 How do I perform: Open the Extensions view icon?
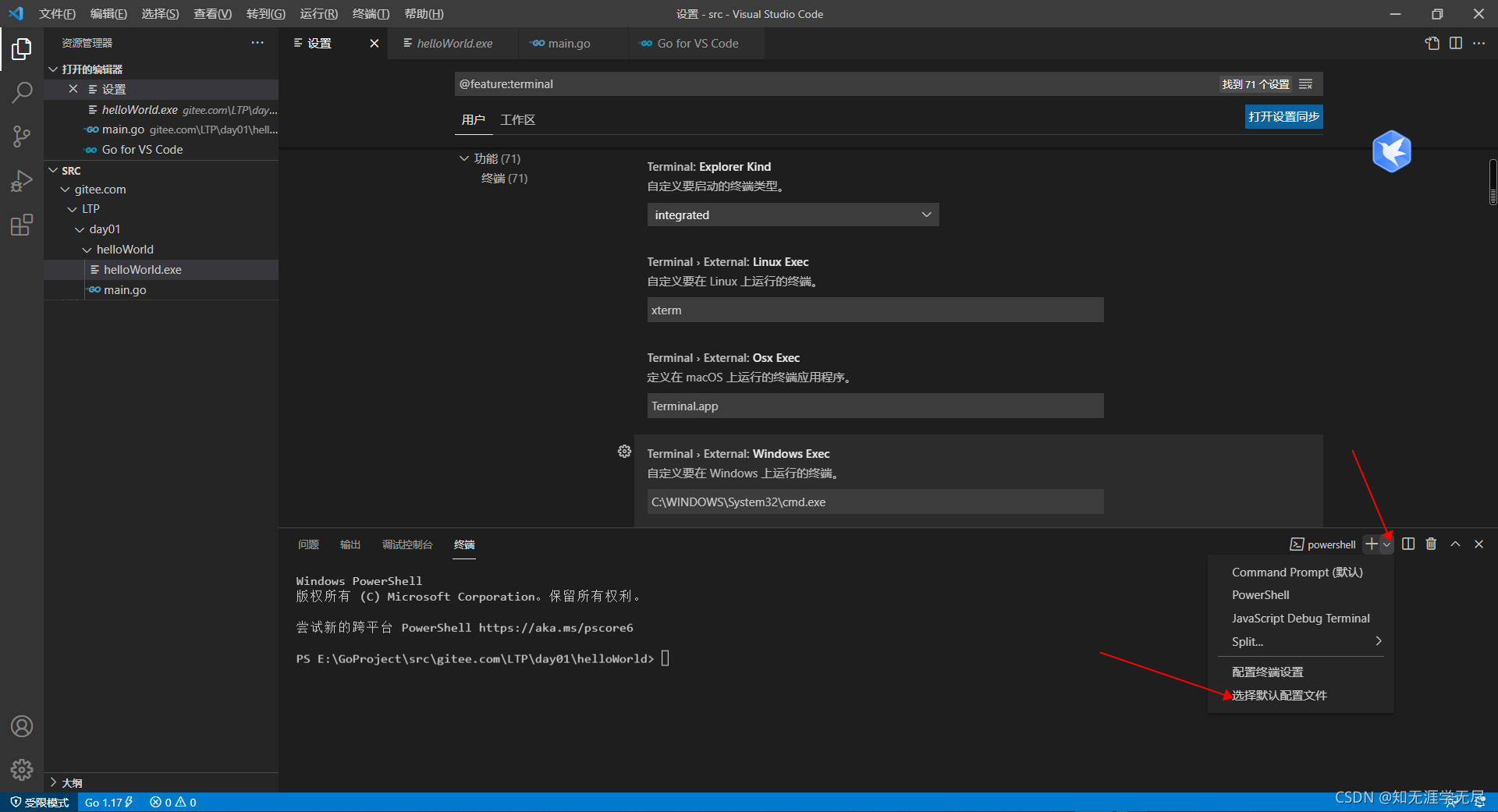point(22,225)
